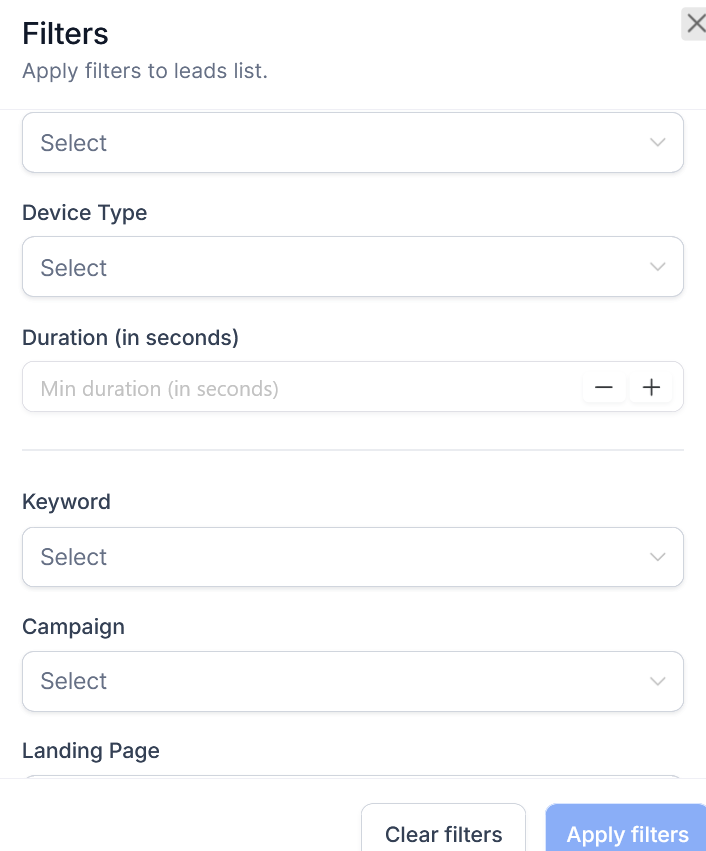This screenshot has height=851, width=706.
Task: Click the Keyword label text
Action: [66, 502]
